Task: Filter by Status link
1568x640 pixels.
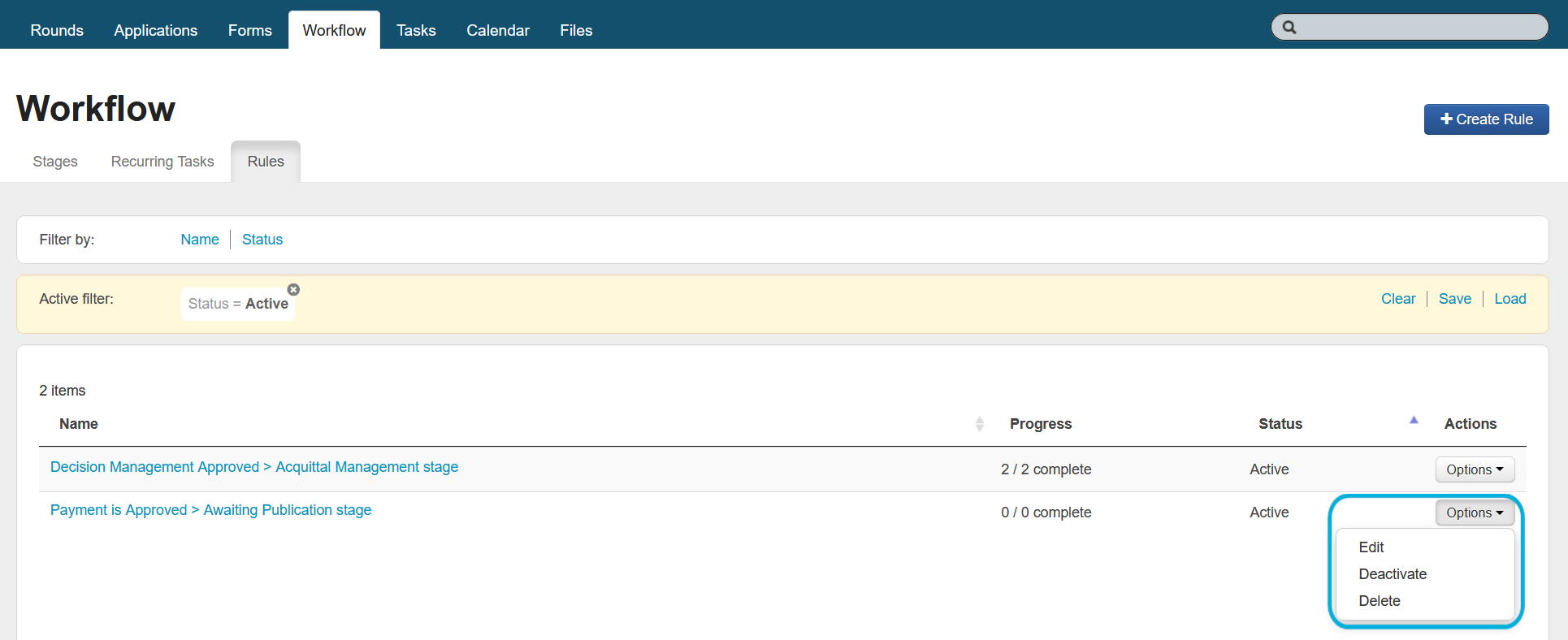Action: pos(262,240)
